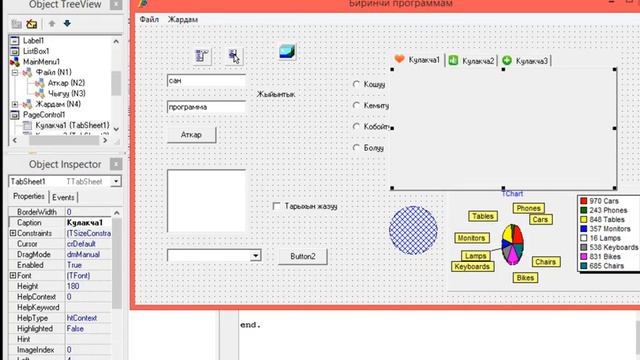Select Аткар (N2) menu item node
This screenshot has height=360, width=640.
point(66,83)
